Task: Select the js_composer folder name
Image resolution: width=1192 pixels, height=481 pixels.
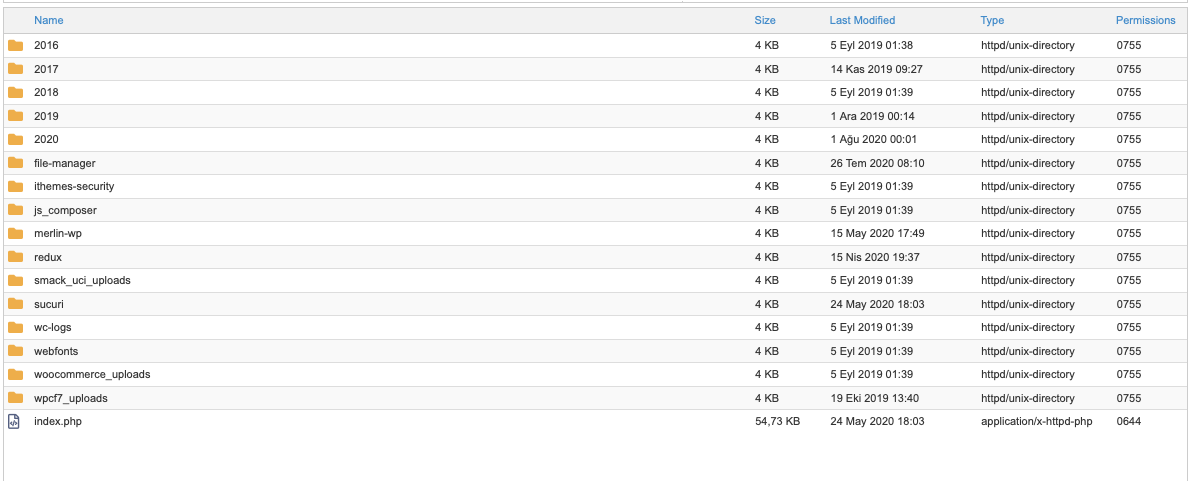Action: [65, 210]
